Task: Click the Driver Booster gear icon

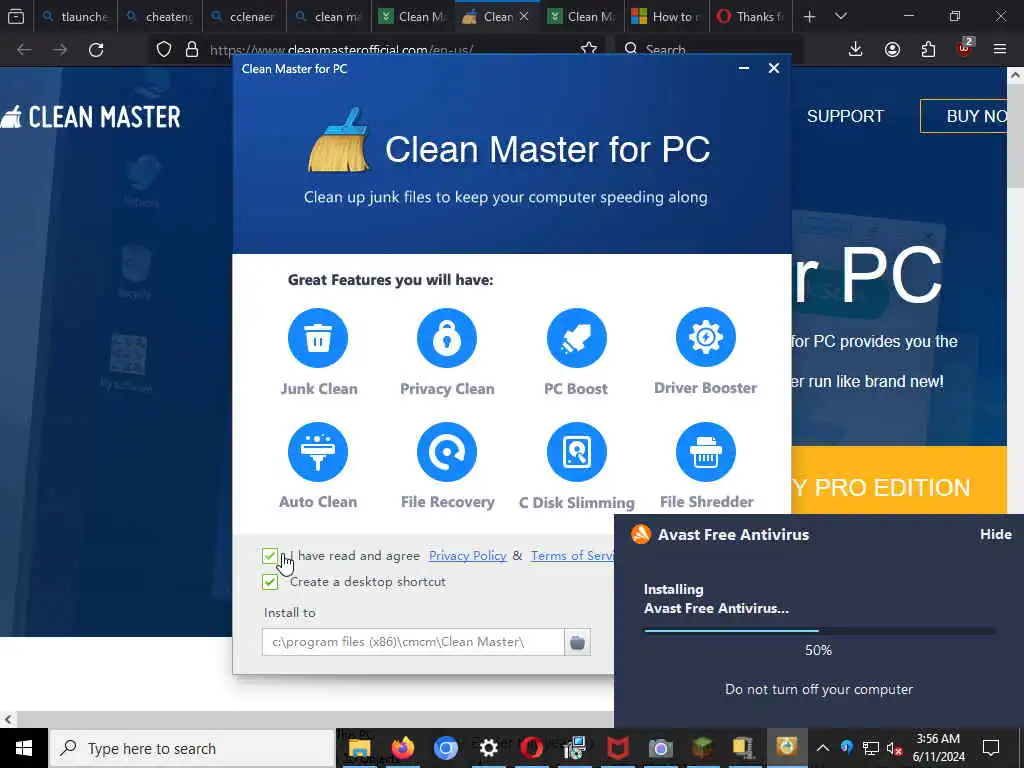Action: pyautogui.click(x=705, y=338)
